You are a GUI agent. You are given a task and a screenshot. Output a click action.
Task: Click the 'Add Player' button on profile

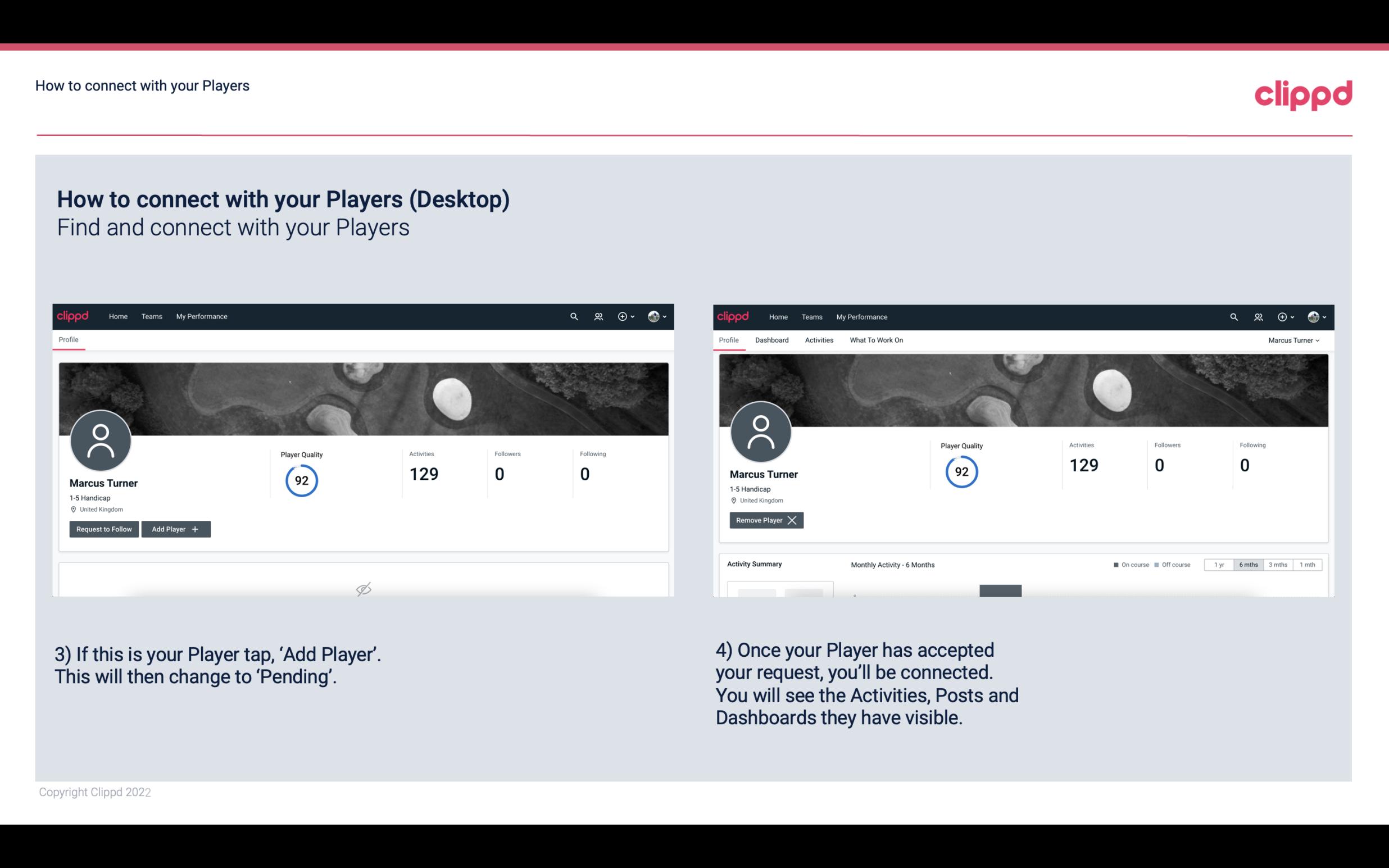tap(175, 528)
